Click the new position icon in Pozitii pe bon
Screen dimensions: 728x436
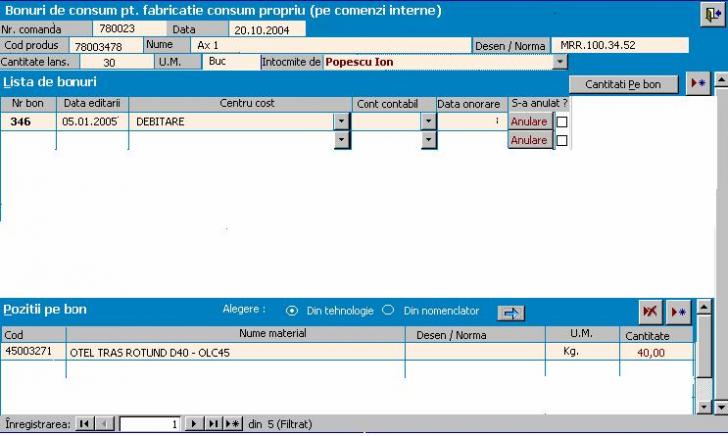679,312
